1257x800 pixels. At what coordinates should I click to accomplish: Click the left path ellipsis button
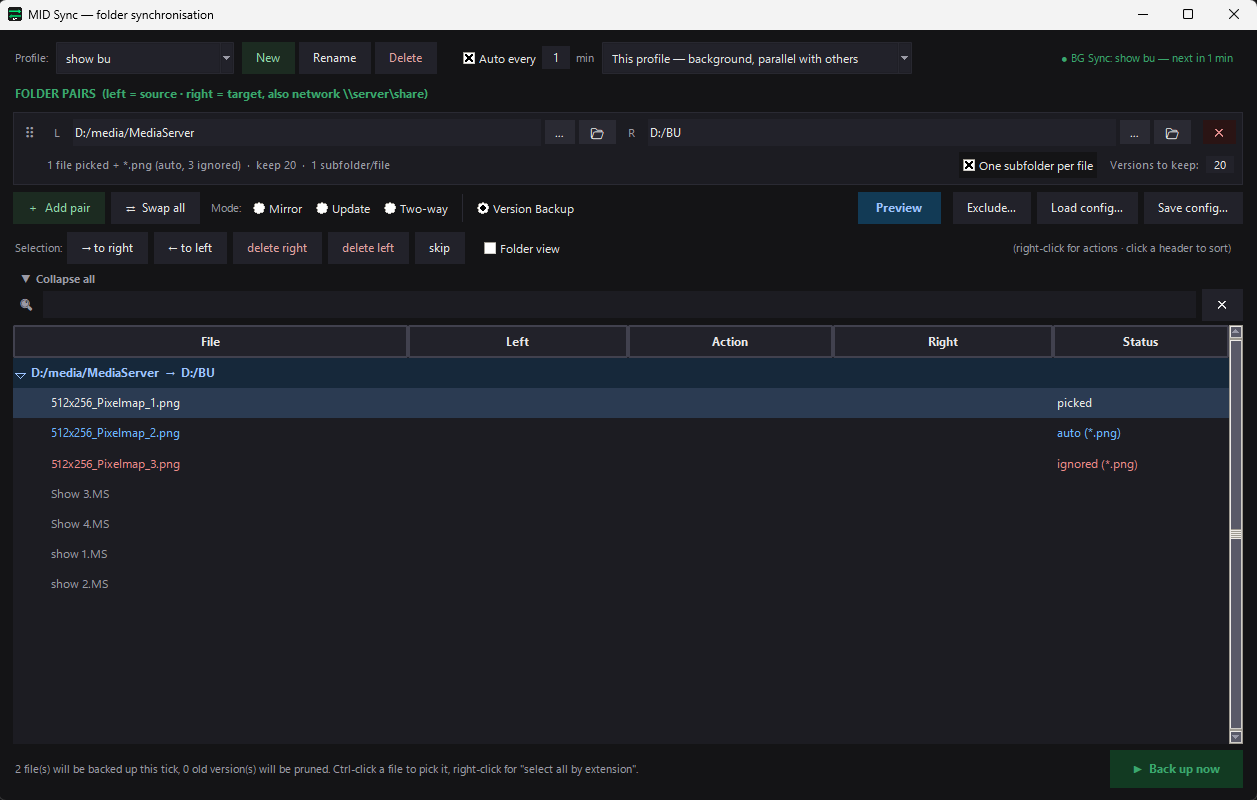559,133
